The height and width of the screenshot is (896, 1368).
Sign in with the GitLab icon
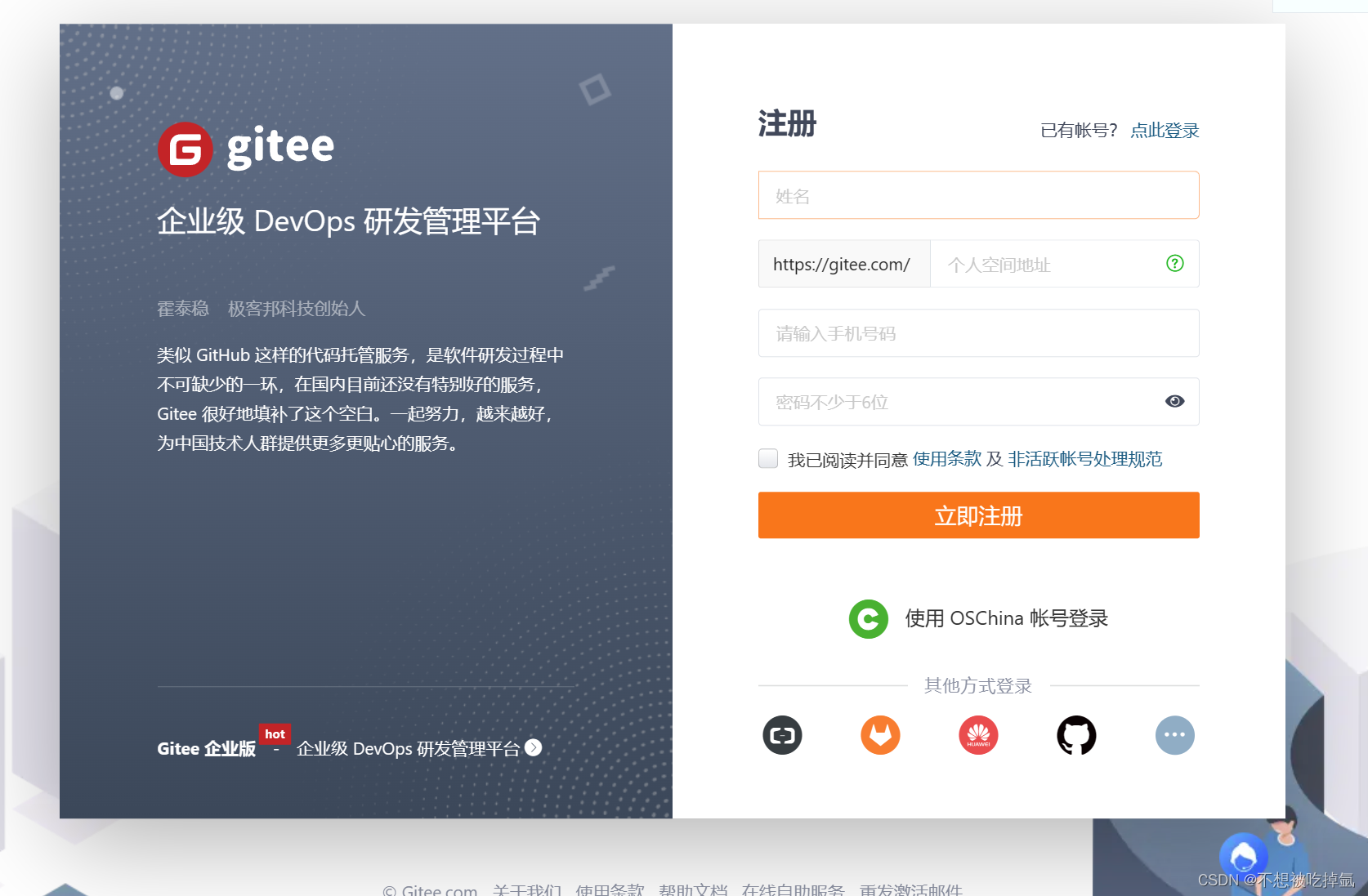pyautogui.click(x=880, y=735)
